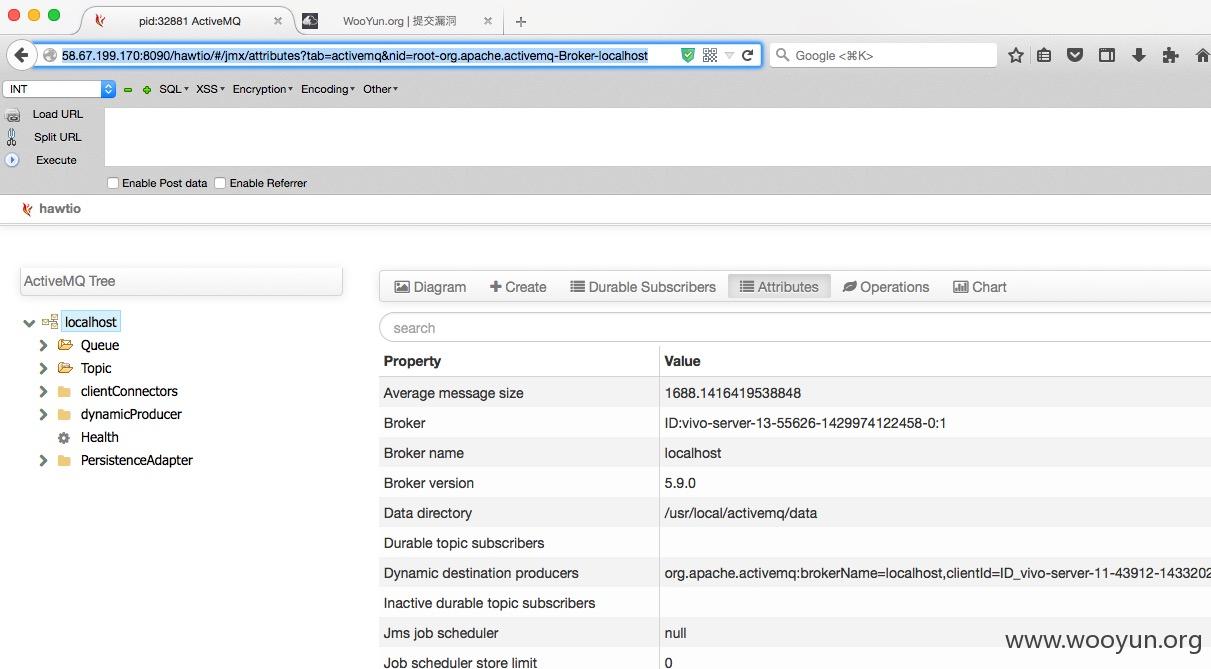Click the Load URL icon
Image resolution: width=1211 pixels, height=669 pixels.
(13, 115)
